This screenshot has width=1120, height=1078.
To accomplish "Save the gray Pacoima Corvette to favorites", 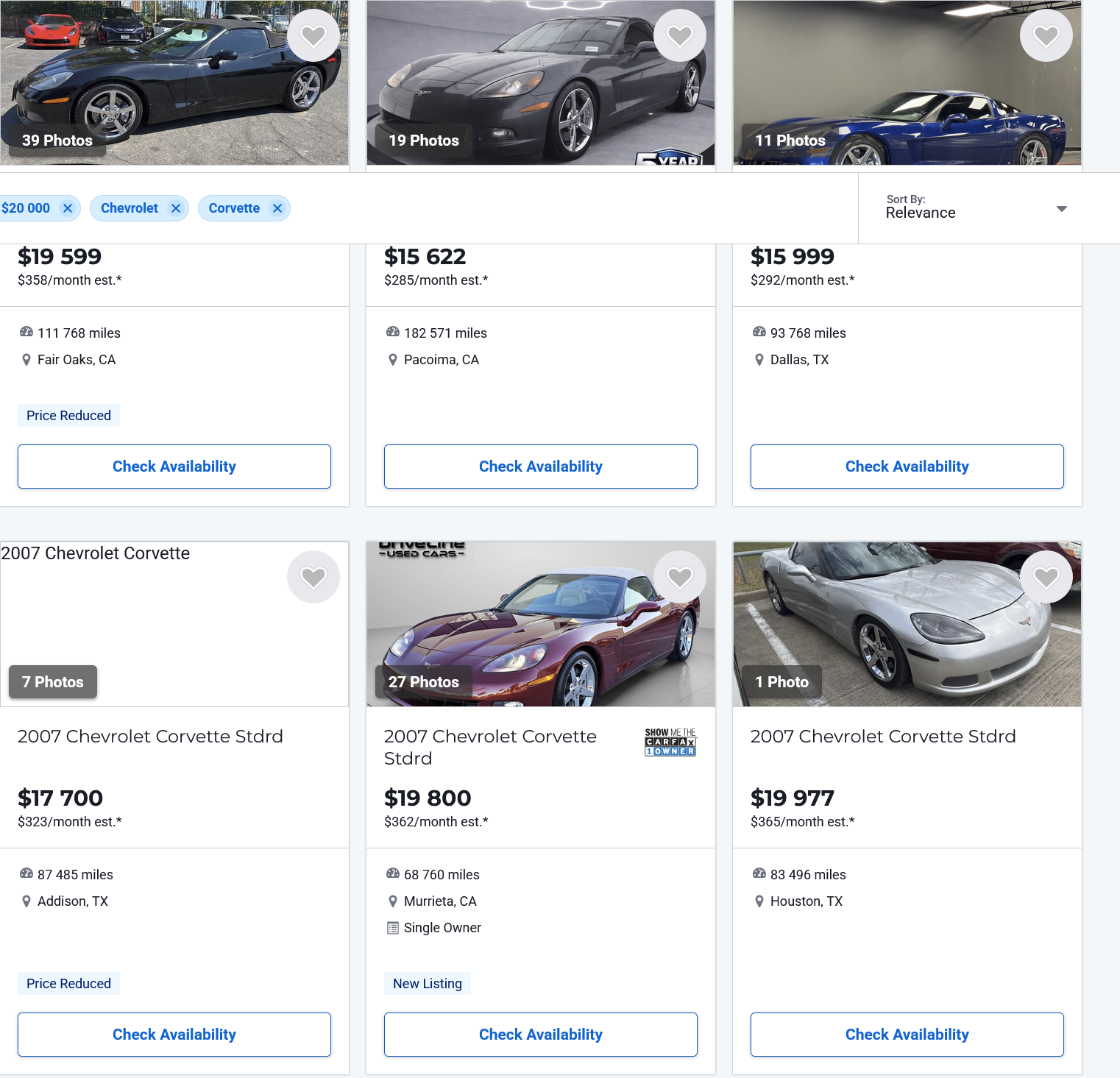I will (x=679, y=35).
